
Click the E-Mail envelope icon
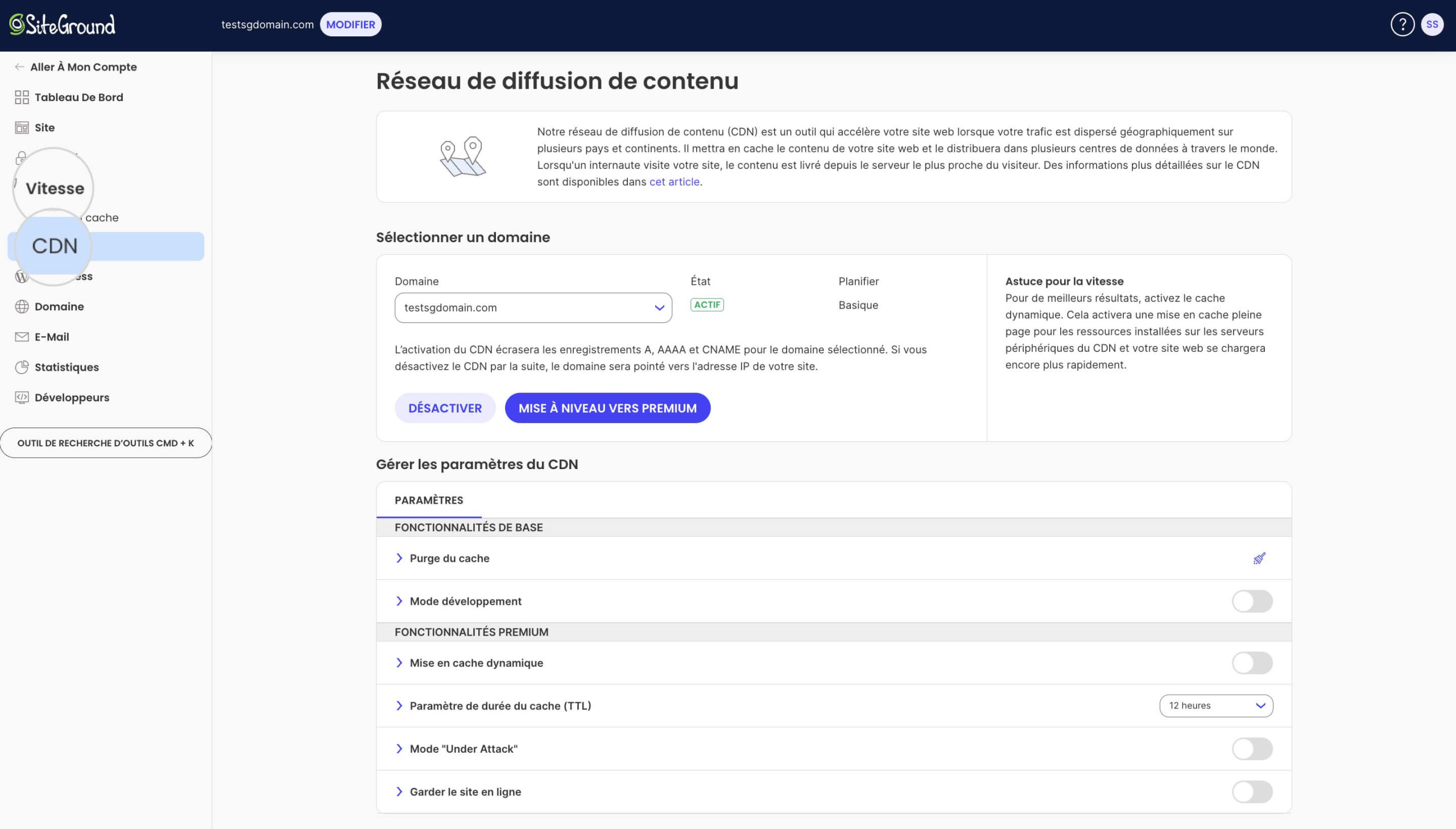click(x=22, y=337)
